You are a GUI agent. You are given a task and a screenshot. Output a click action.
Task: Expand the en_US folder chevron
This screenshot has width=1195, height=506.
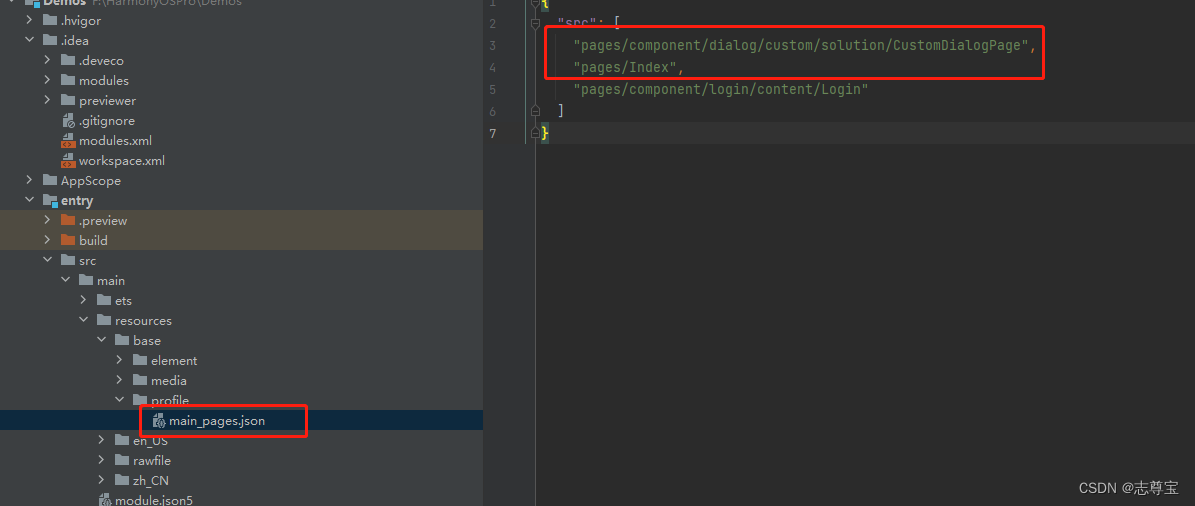pos(101,440)
